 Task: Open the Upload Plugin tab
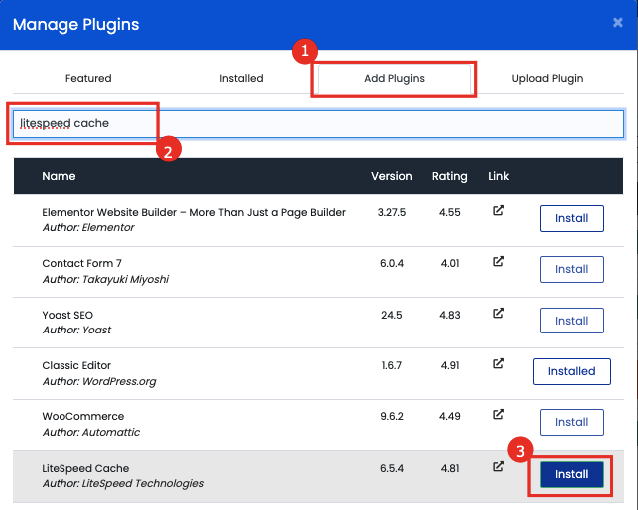[x=547, y=78]
